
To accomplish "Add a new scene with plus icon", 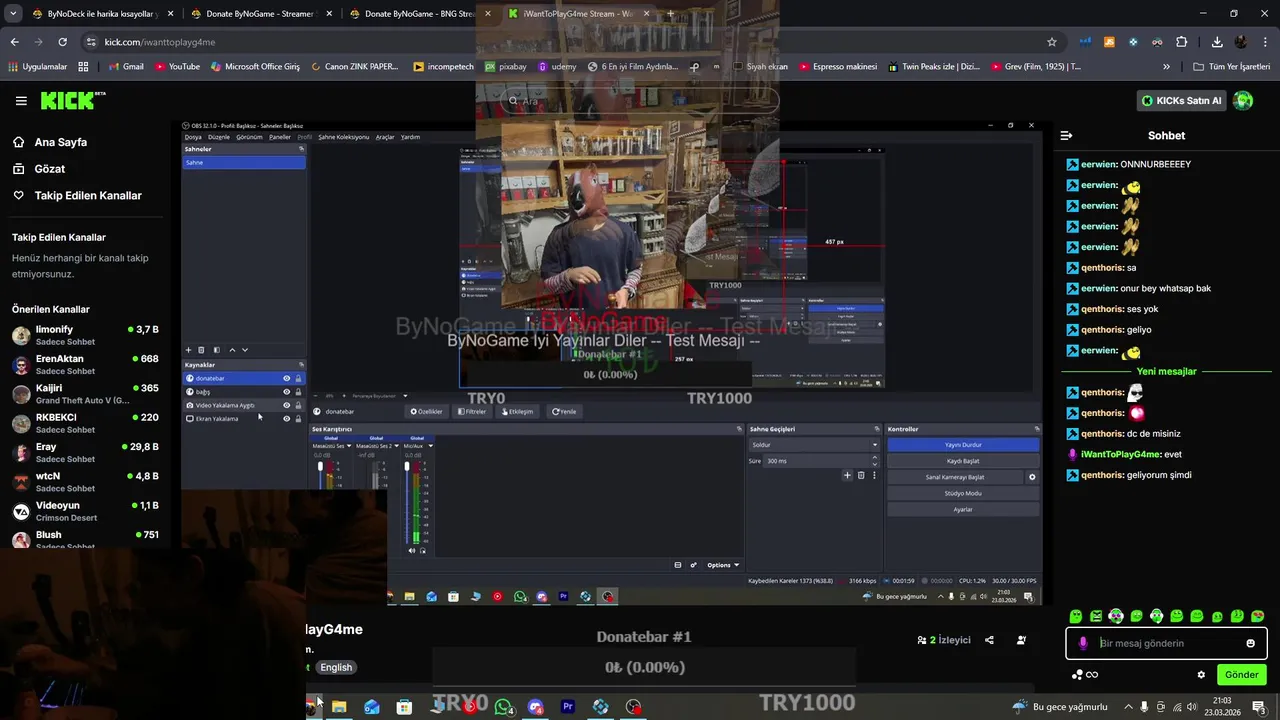I will (x=188, y=350).
